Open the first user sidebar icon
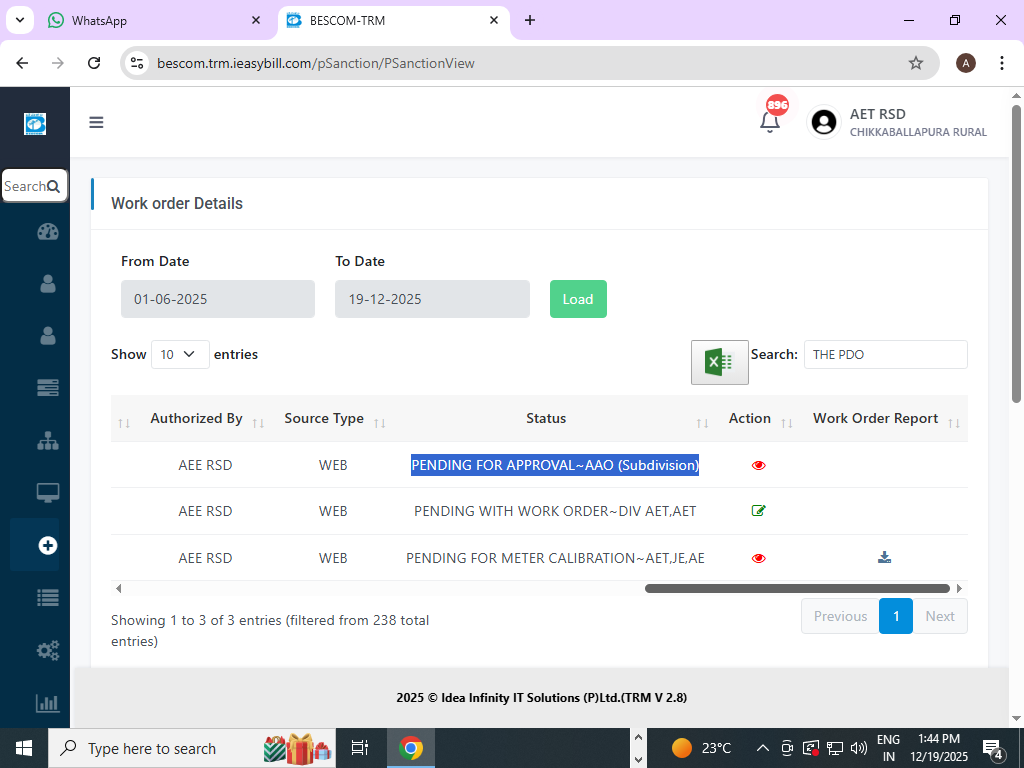Viewport: 1024px width, 768px height. (x=48, y=283)
